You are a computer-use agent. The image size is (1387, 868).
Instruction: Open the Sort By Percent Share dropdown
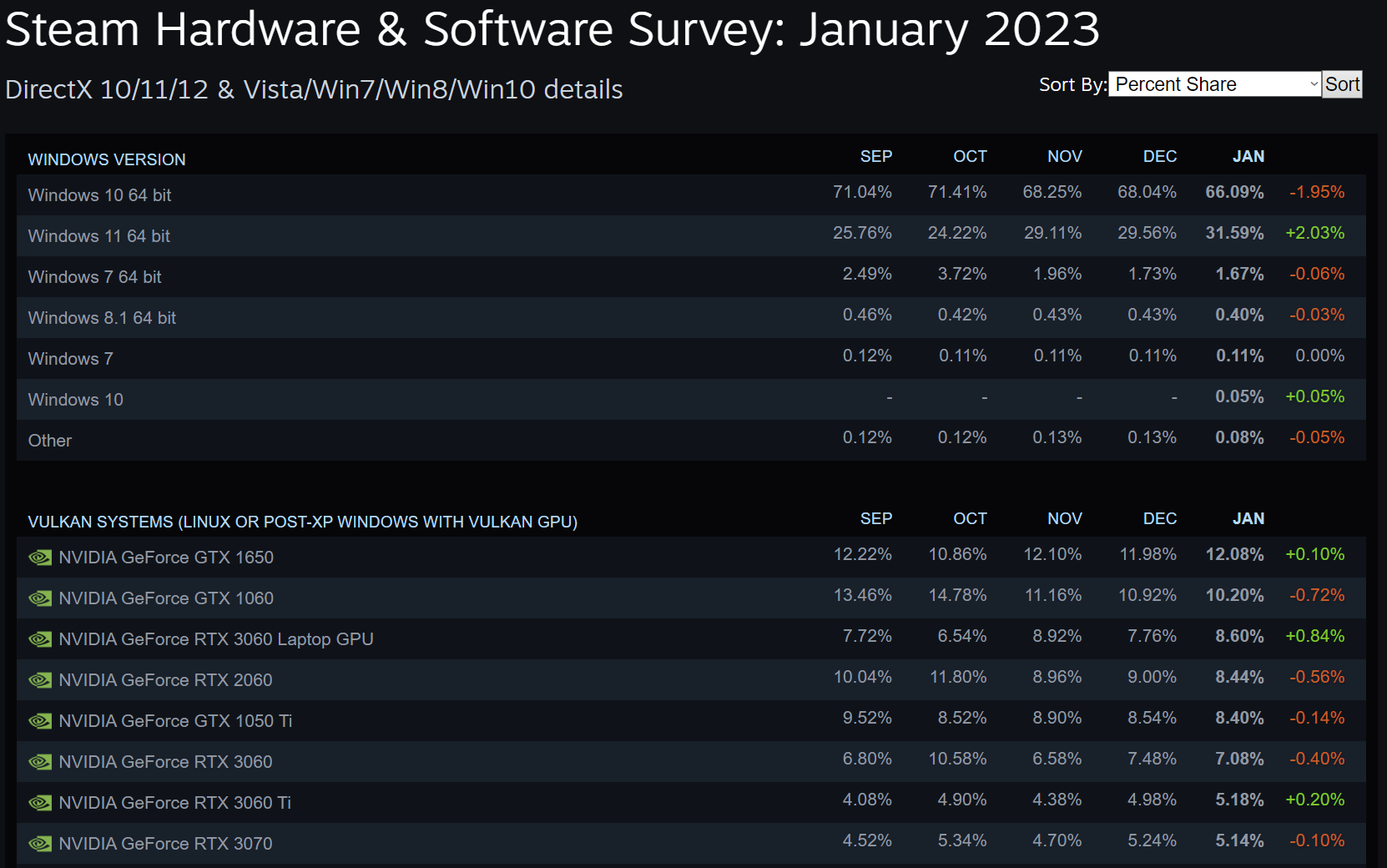(1214, 84)
